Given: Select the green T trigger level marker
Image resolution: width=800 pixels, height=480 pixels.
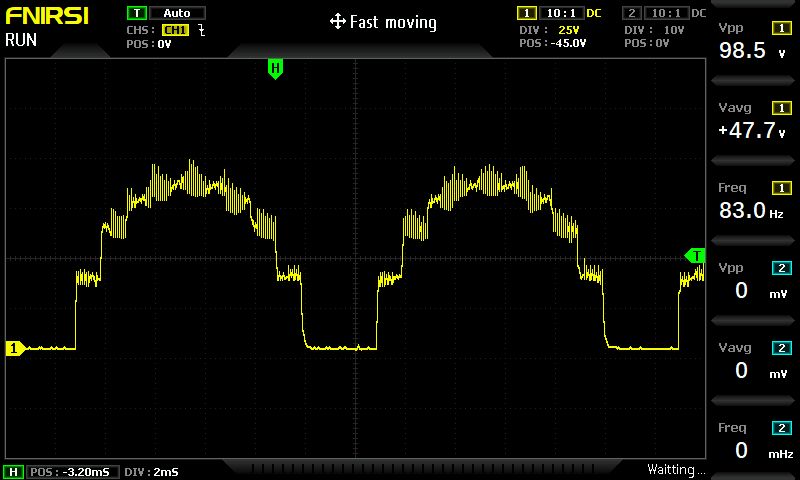Looking at the screenshot, I should [695, 256].
